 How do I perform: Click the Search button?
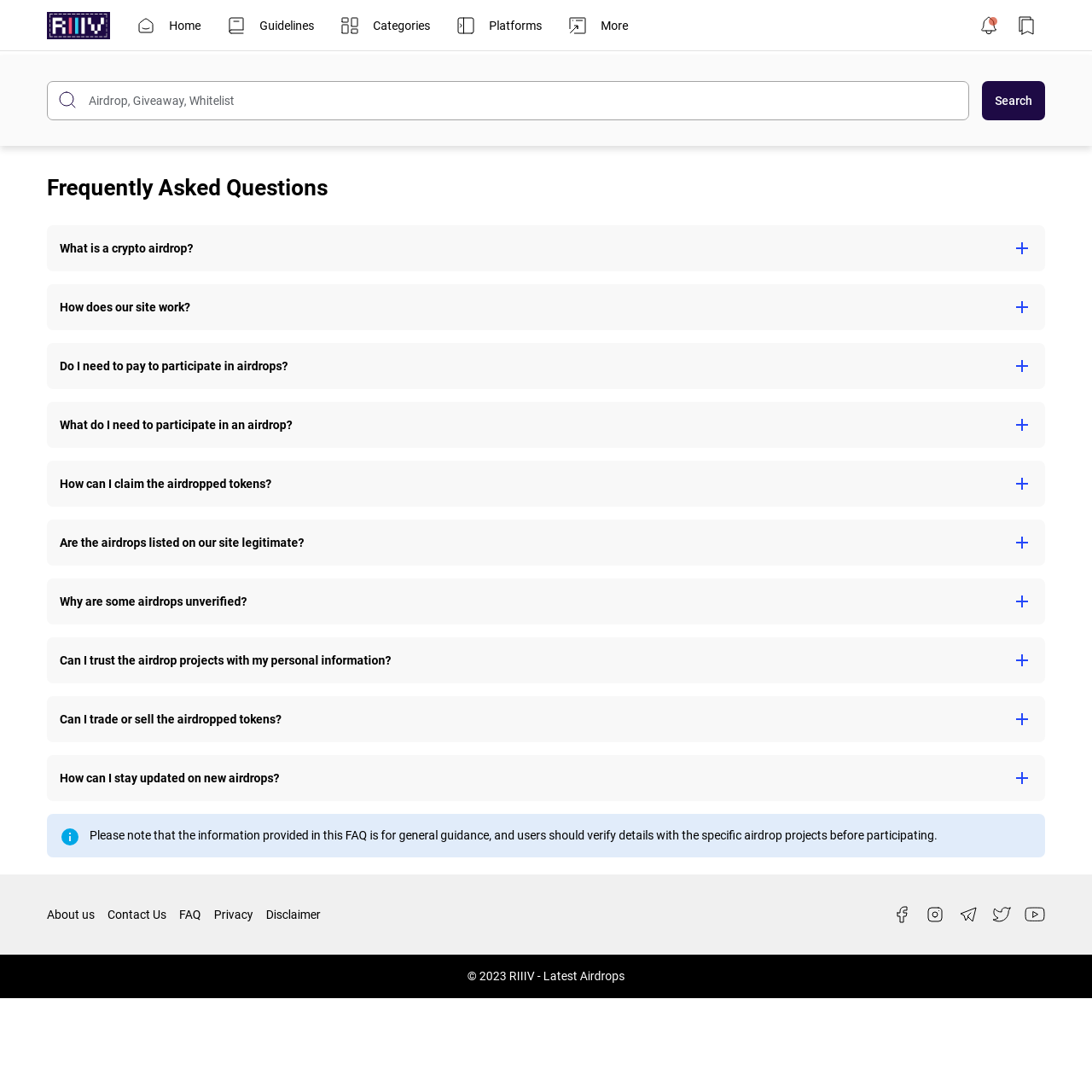[1014, 101]
